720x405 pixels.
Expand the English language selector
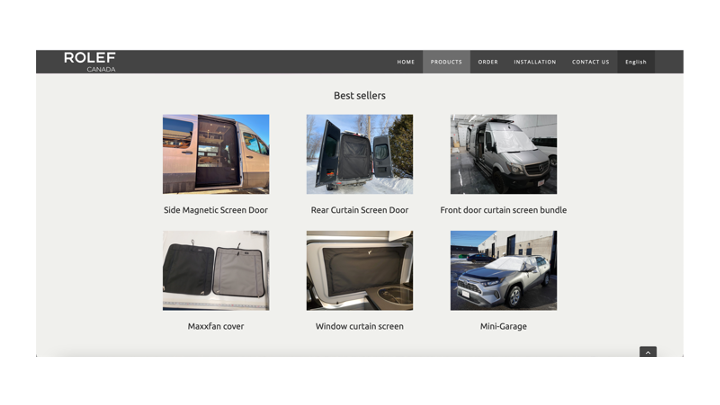click(x=636, y=62)
